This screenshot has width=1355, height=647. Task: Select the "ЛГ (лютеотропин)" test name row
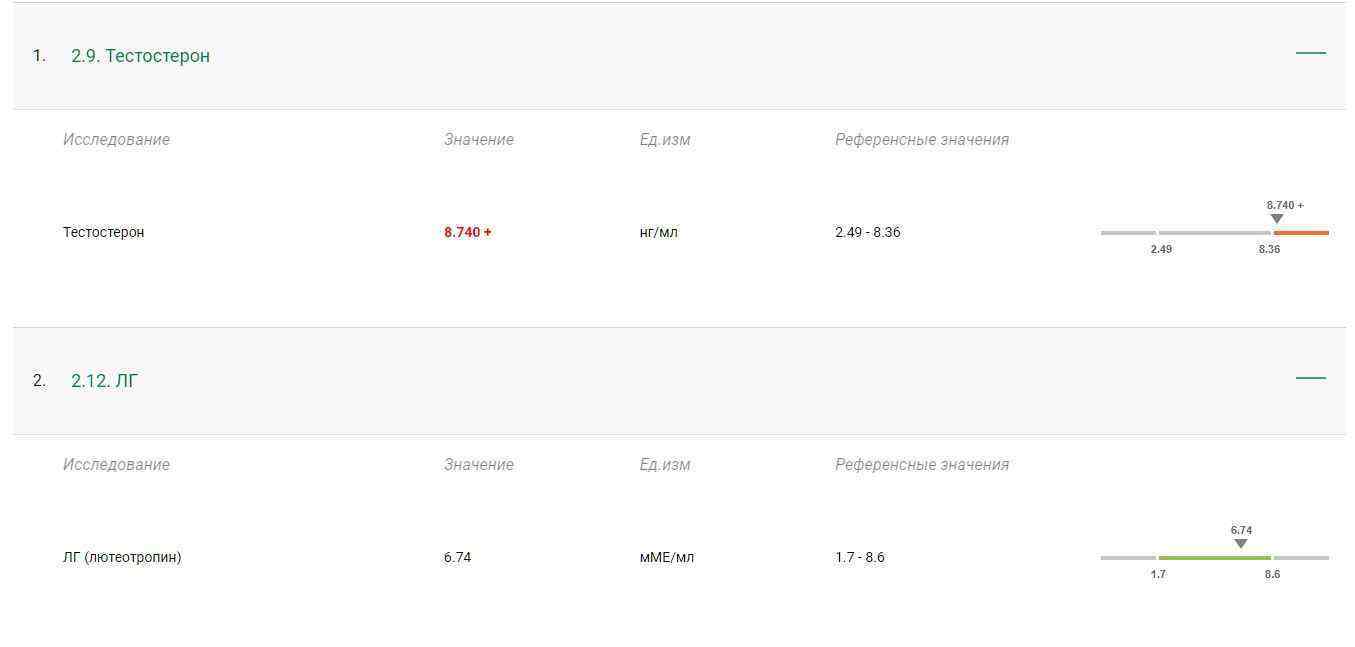122,557
